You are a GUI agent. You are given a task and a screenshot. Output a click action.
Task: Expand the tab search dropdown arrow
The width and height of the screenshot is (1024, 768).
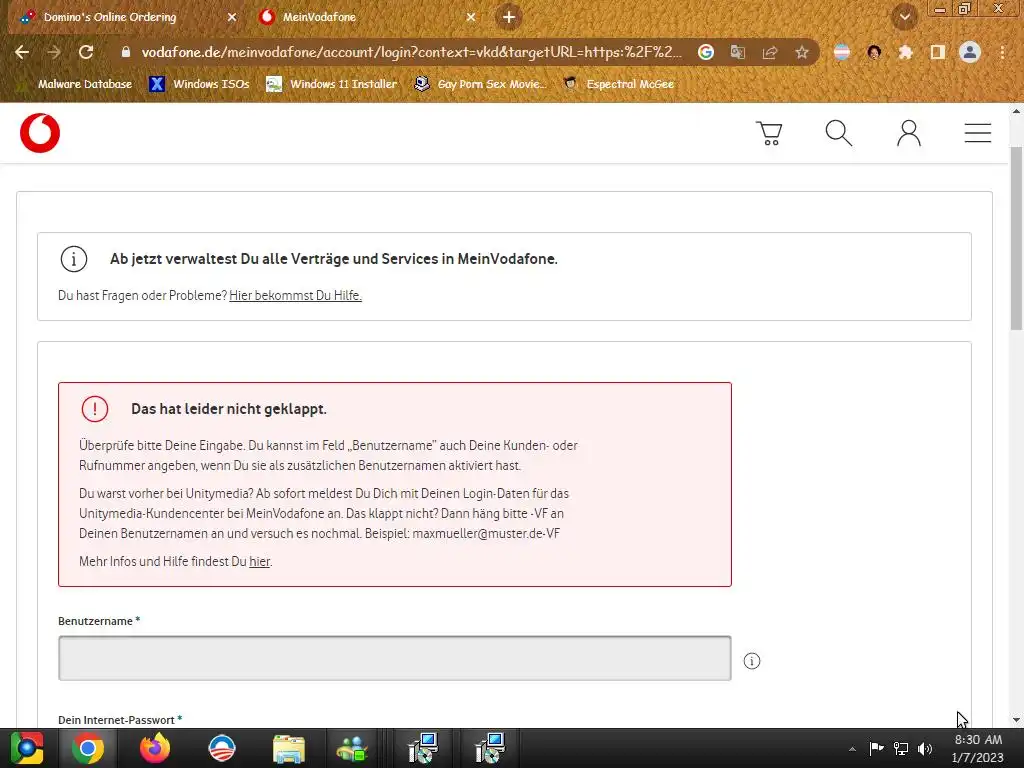point(905,17)
